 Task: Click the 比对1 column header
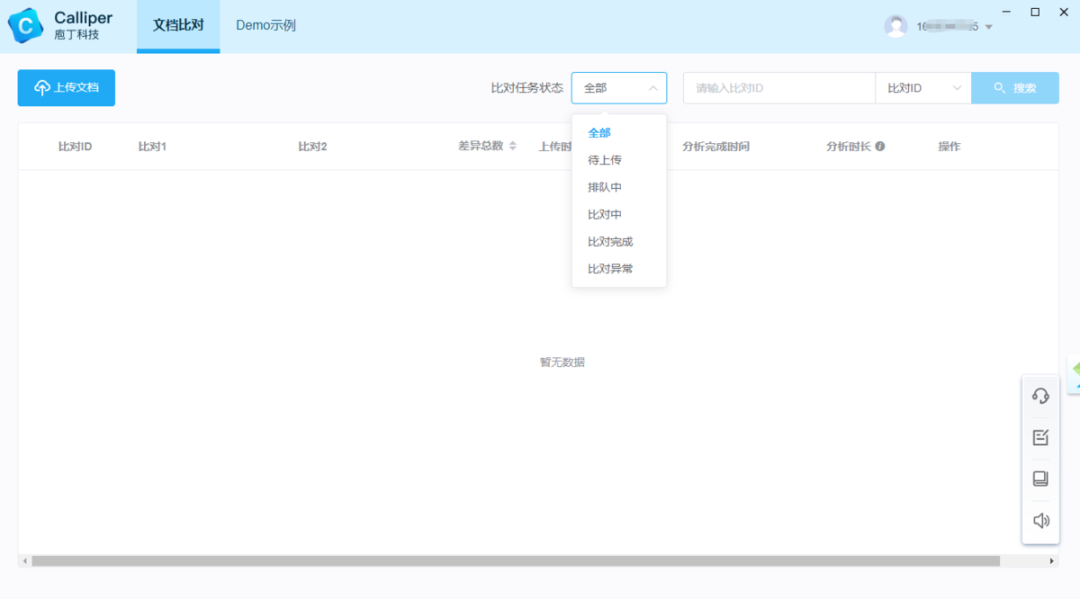152,146
